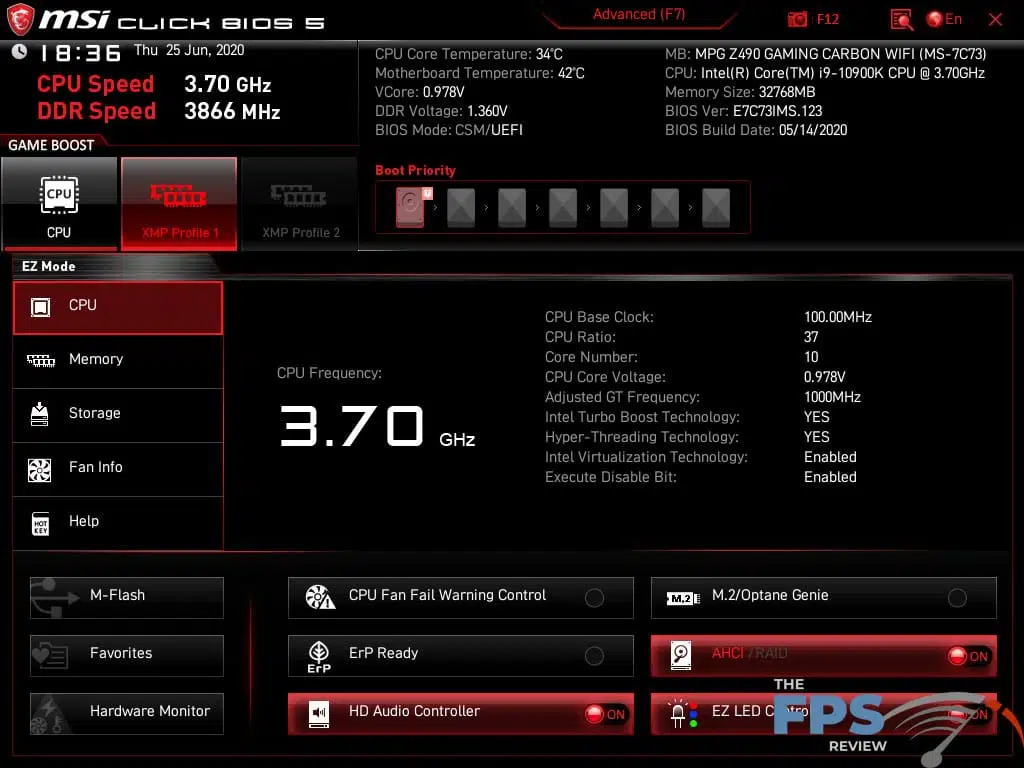Click the HD Audio speaker icon
This screenshot has width=1024, height=768.
pos(319,714)
